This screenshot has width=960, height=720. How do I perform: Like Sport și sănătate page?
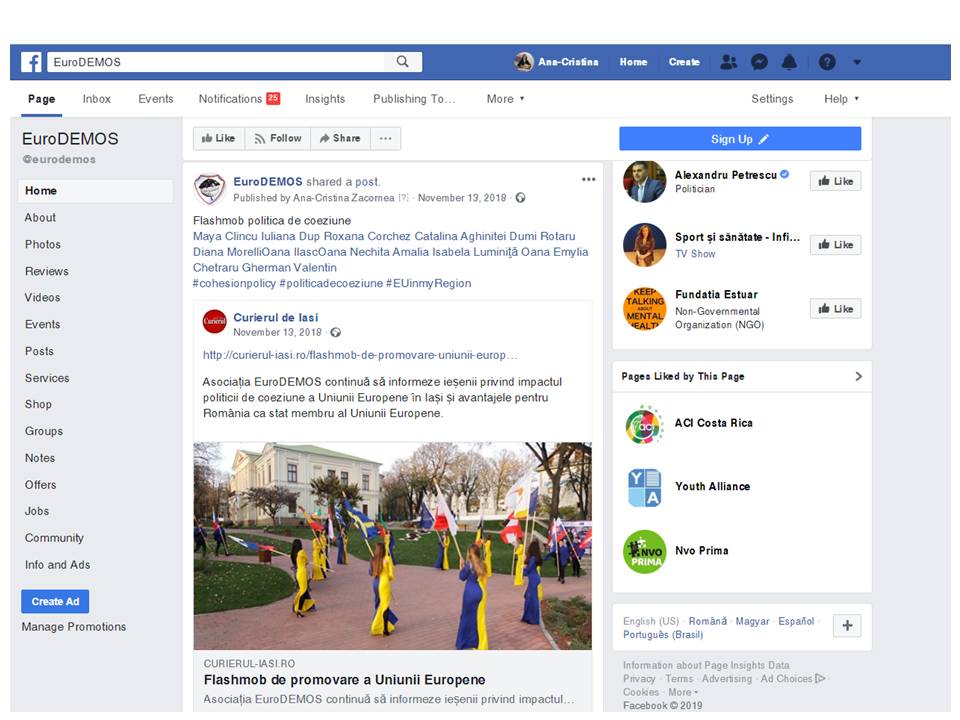pyautogui.click(x=836, y=245)
